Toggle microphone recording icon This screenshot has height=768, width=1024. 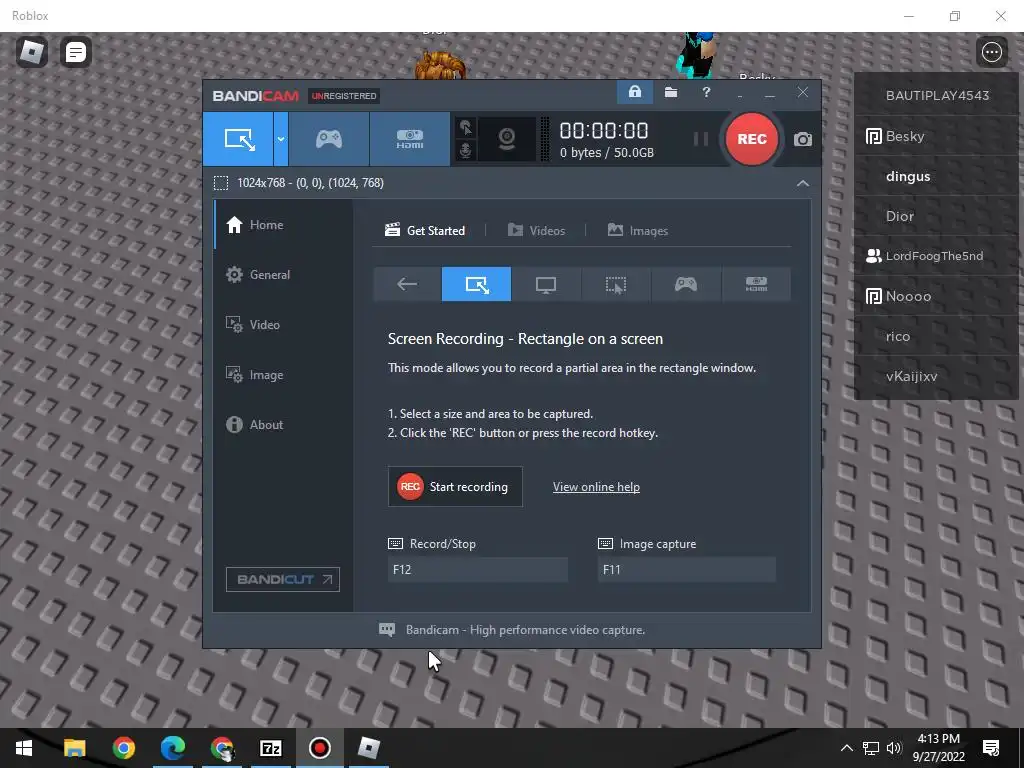(466, 150)
